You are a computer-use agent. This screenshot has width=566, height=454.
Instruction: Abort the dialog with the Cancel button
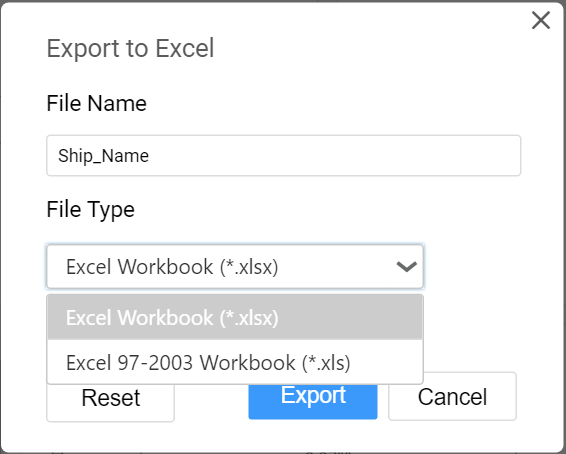point(452,396)
